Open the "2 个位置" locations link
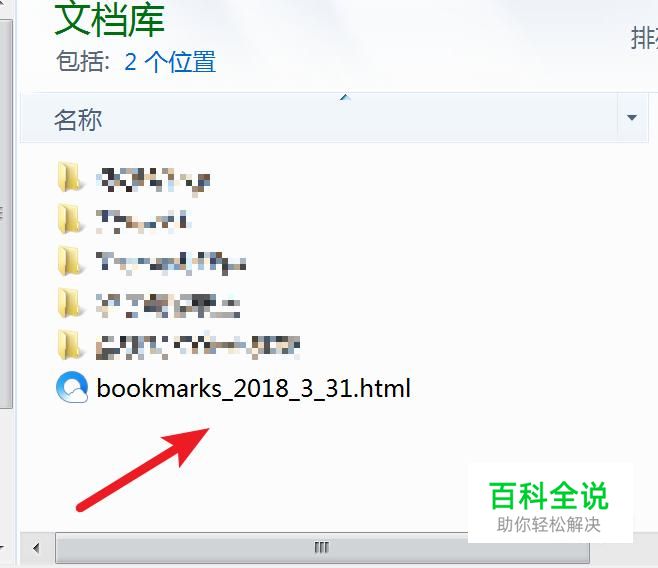 pos(170,62)
